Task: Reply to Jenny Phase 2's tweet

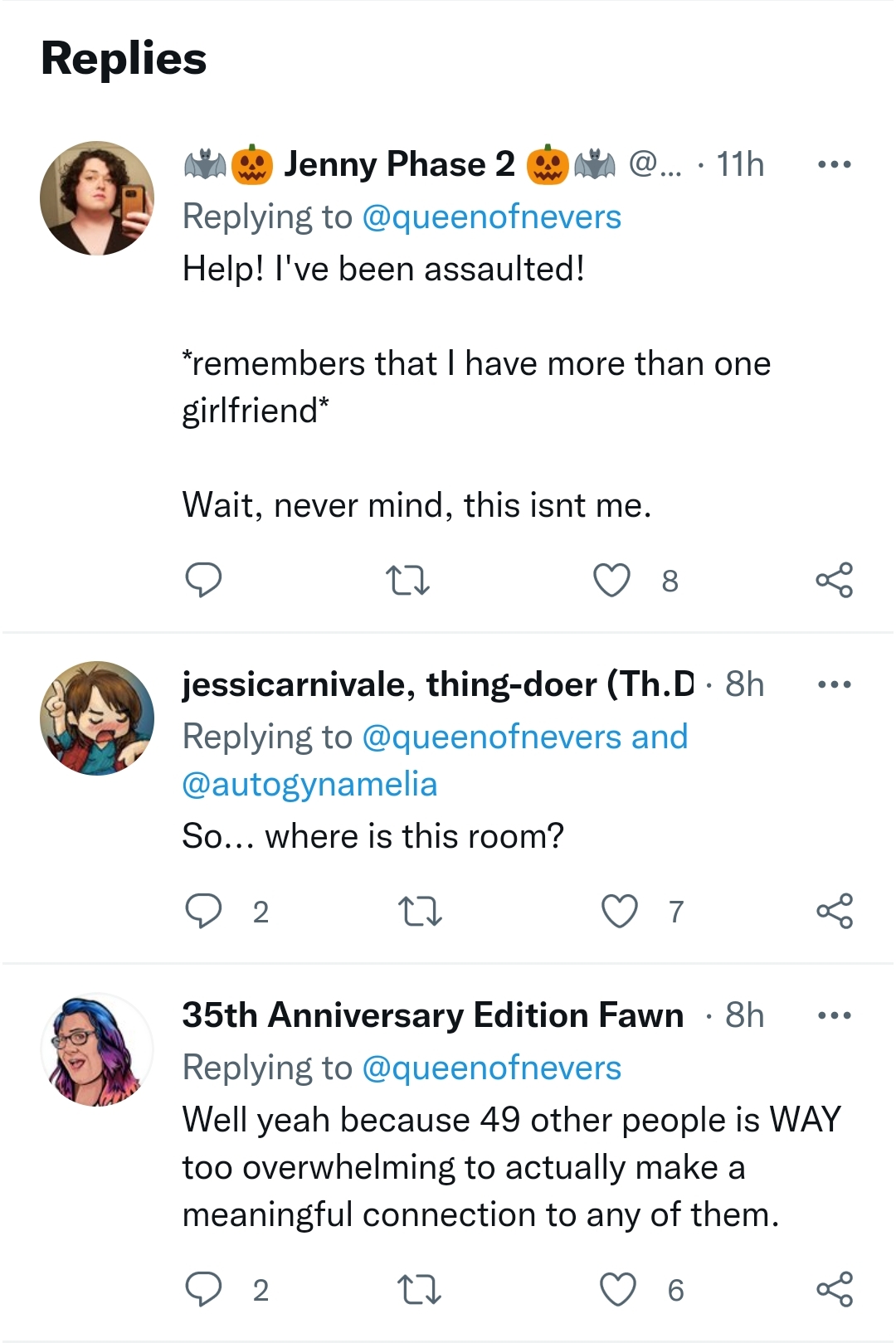Action: tap(202, 580)
